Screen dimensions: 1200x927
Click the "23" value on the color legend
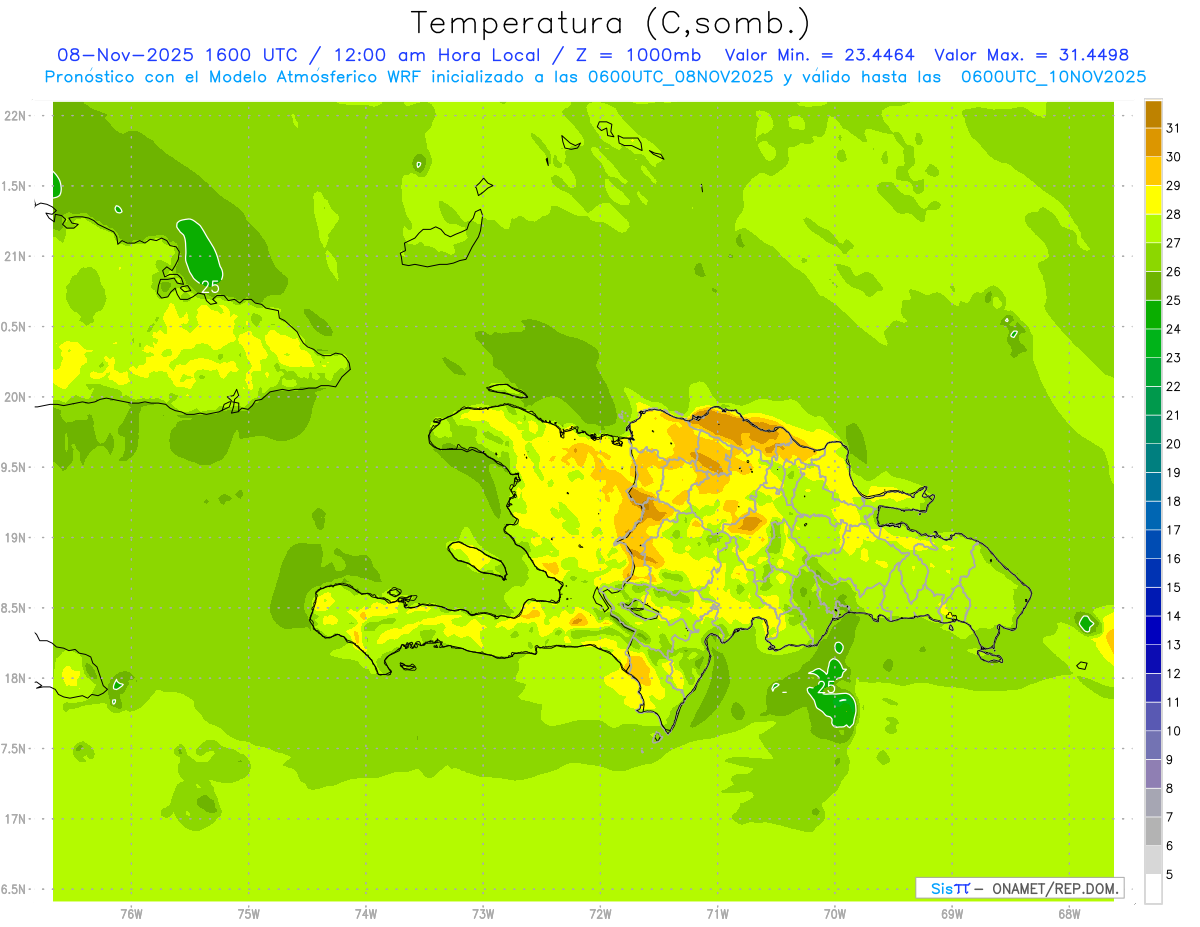pos(1173,357)
